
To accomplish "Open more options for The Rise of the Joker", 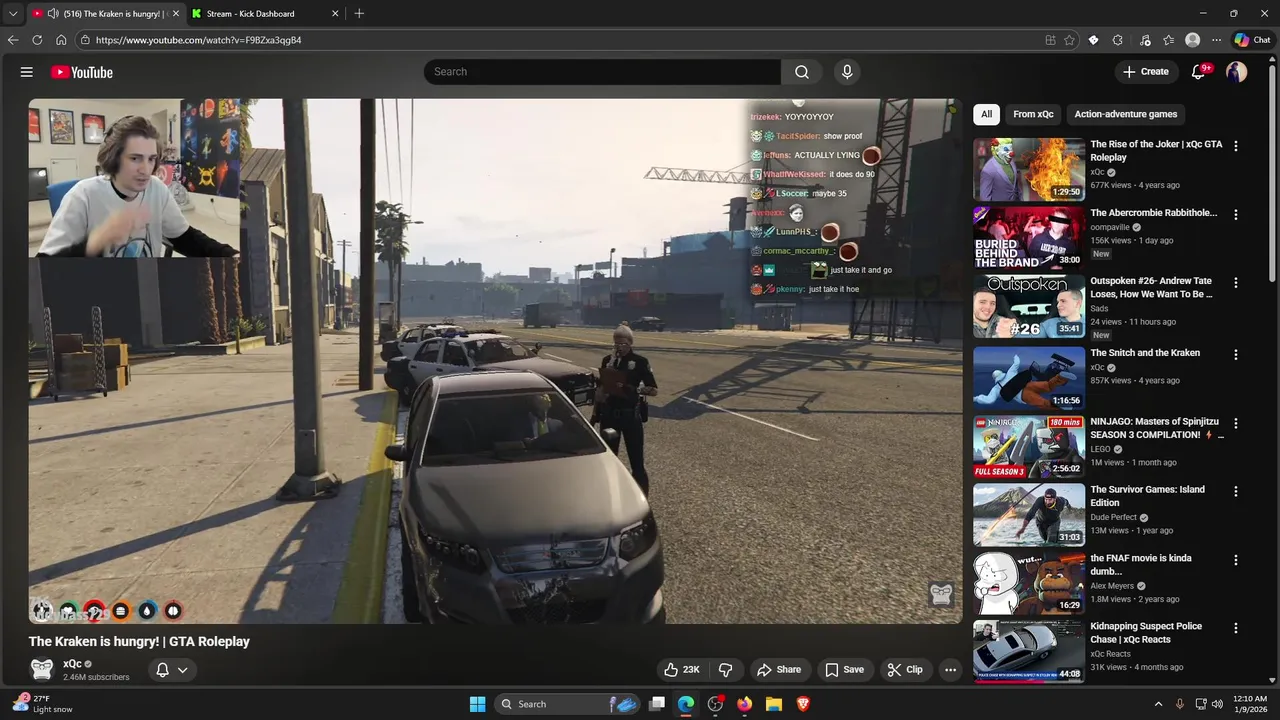I will coord(1236,146).
